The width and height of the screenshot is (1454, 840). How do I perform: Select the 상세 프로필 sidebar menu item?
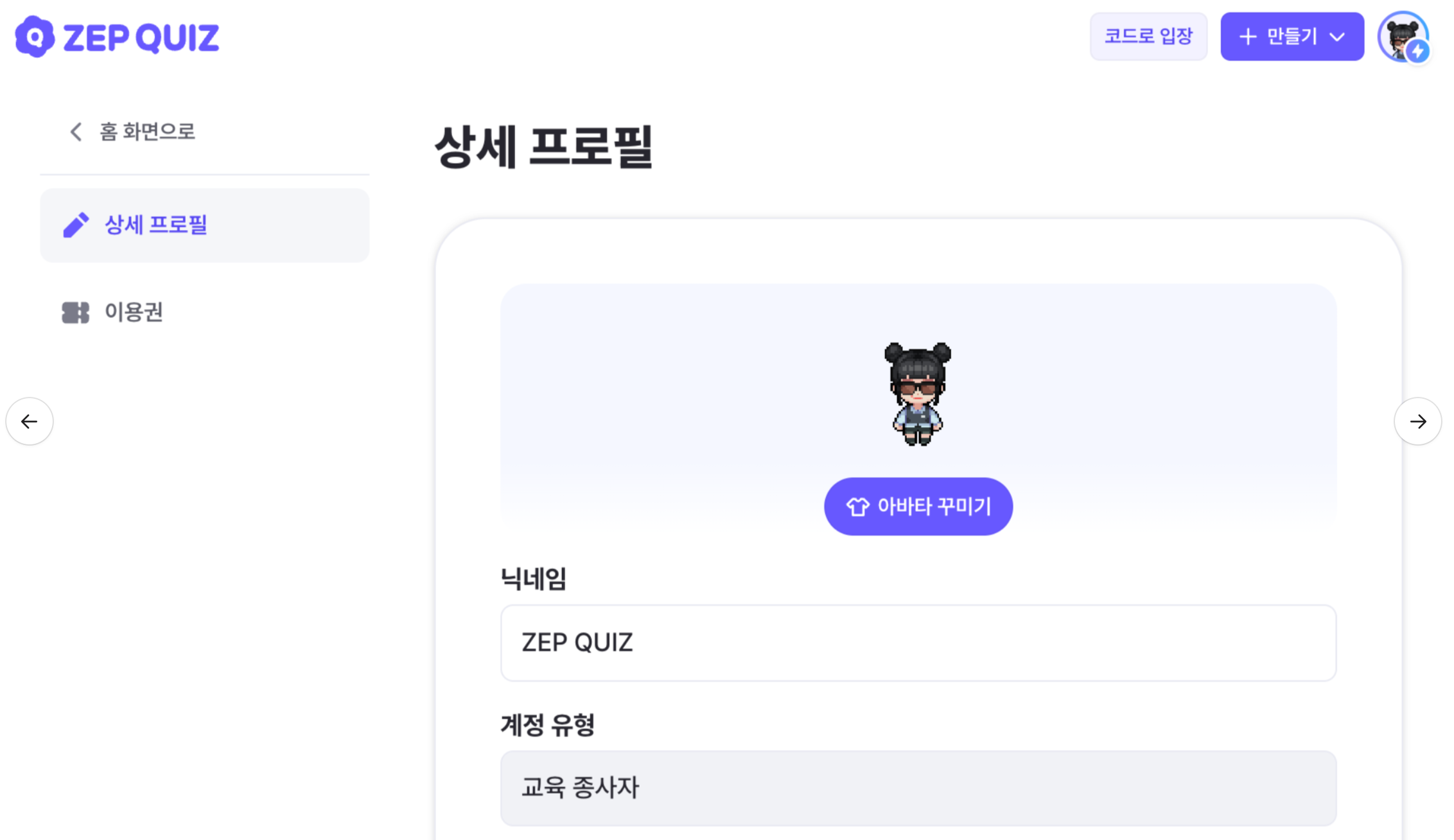tap(205, 225)
